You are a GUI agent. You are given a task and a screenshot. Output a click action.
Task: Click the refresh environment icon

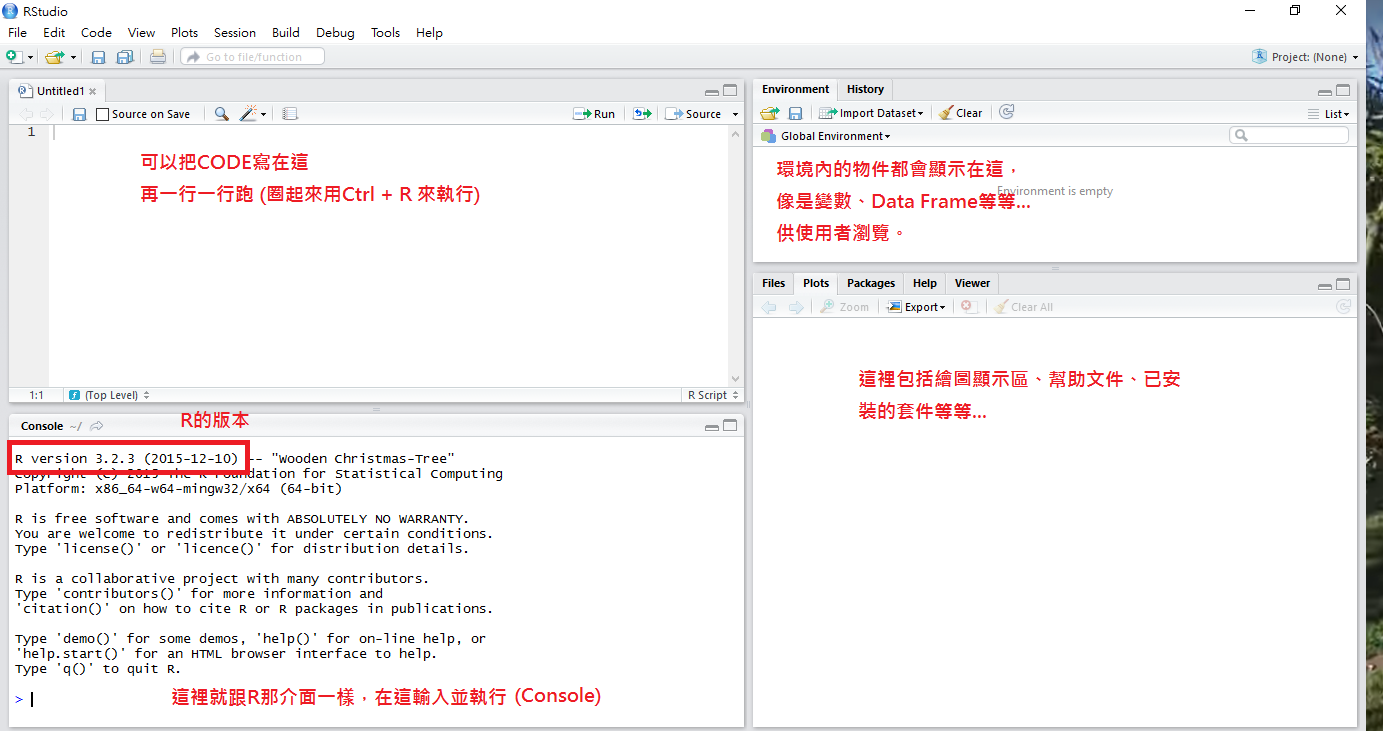[x=1007, y=112]
